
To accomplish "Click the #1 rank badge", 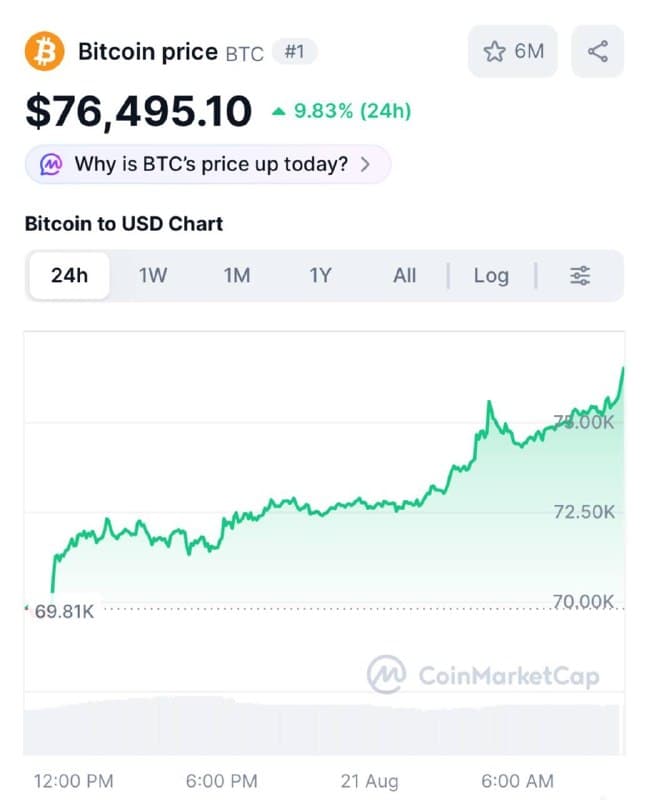I will point(294,52).
